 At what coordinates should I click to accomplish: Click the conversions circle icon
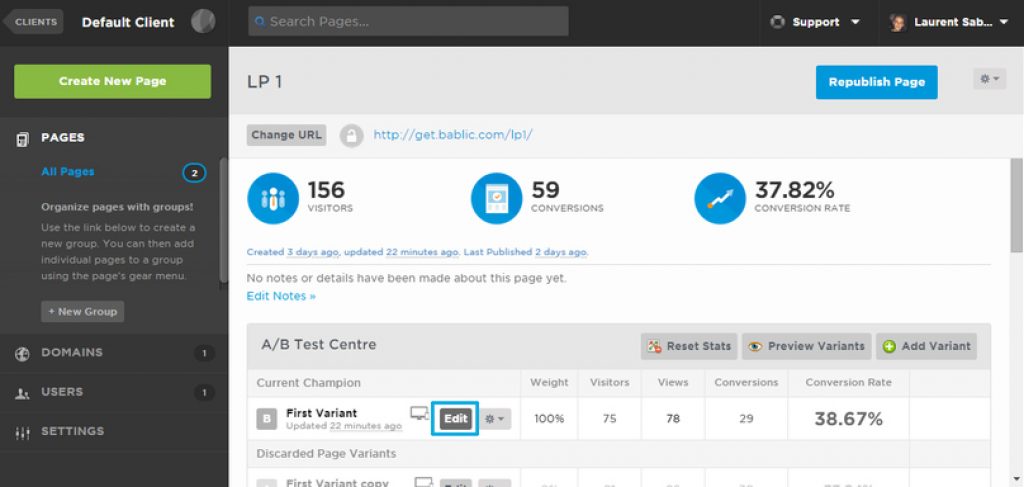tap(497, 198)
